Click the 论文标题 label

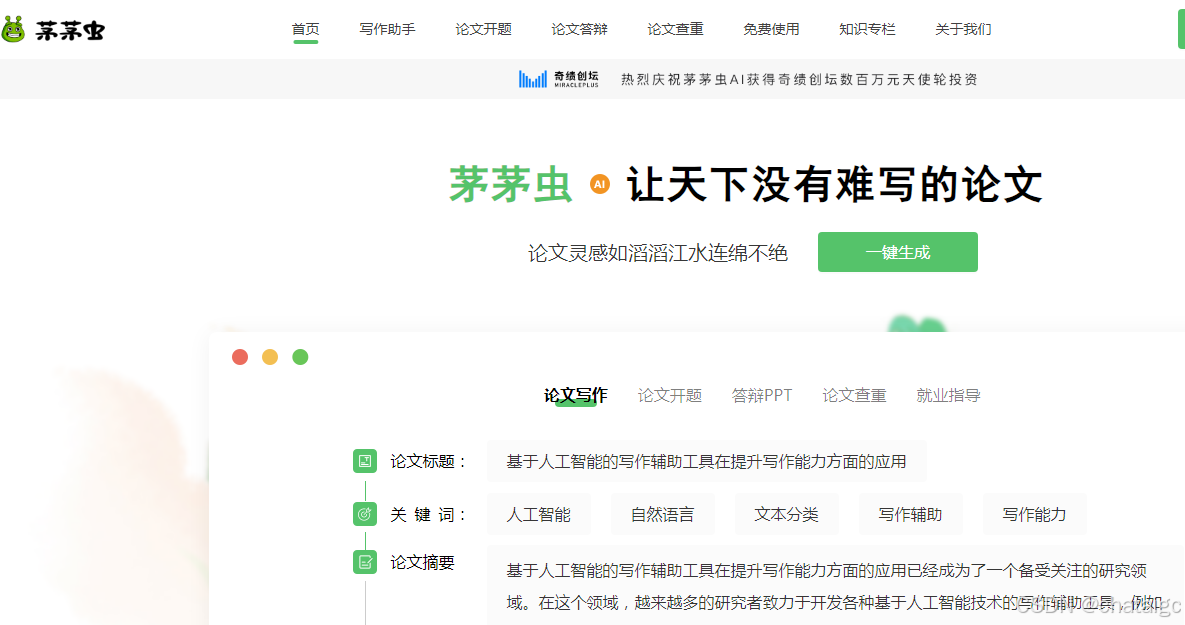click(x=429, y=461)
